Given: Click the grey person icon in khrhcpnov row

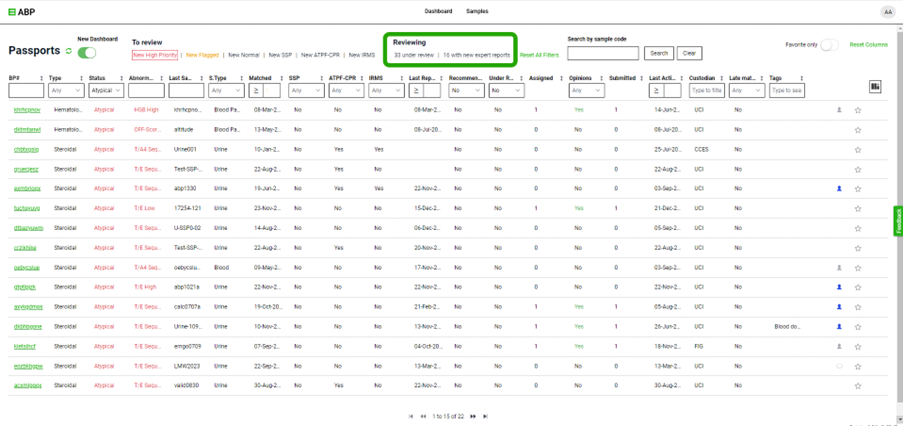Looking at the screenshot, I should (x=839, y=109).
